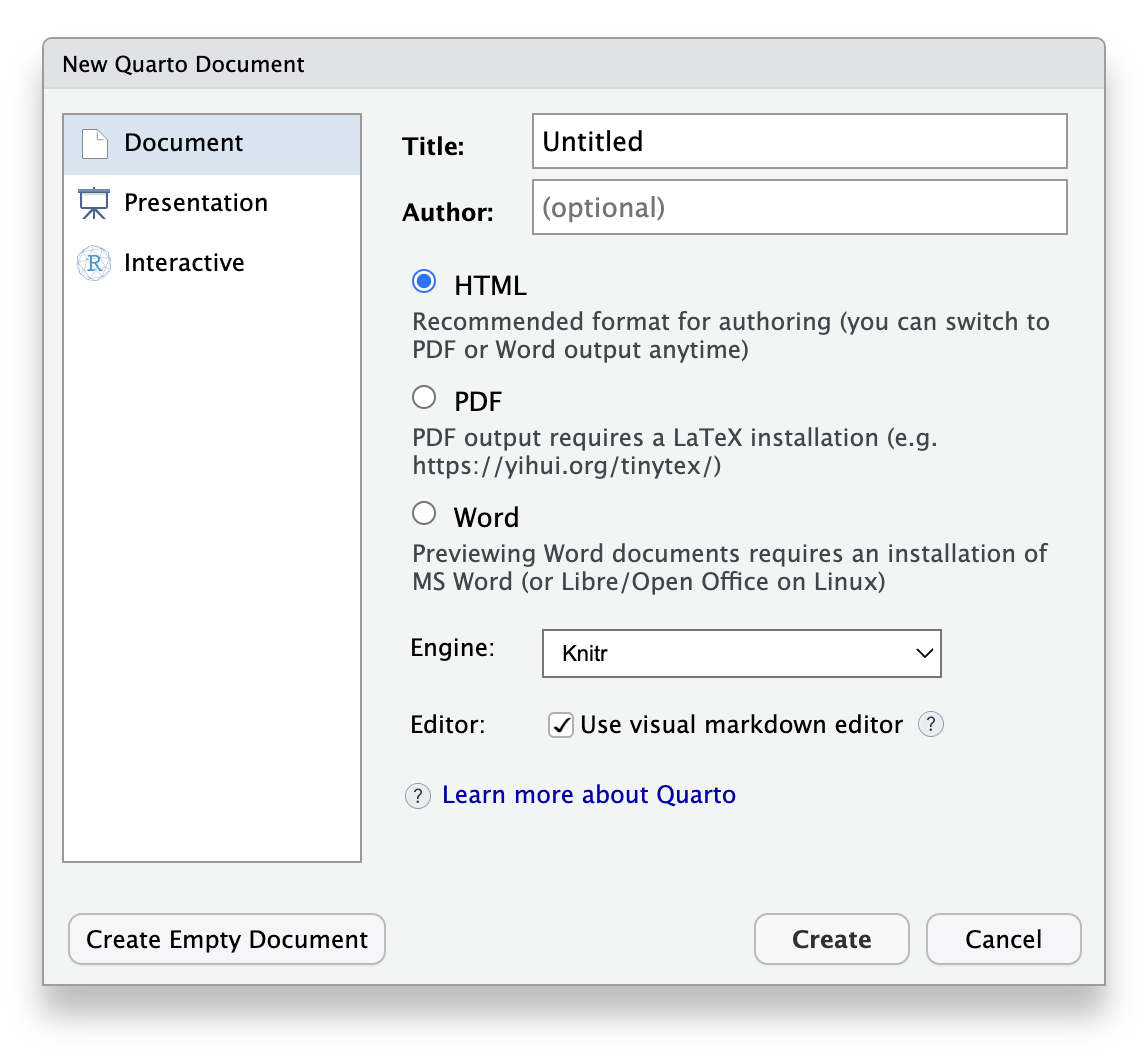Click the Document page icon

point(94,143)
